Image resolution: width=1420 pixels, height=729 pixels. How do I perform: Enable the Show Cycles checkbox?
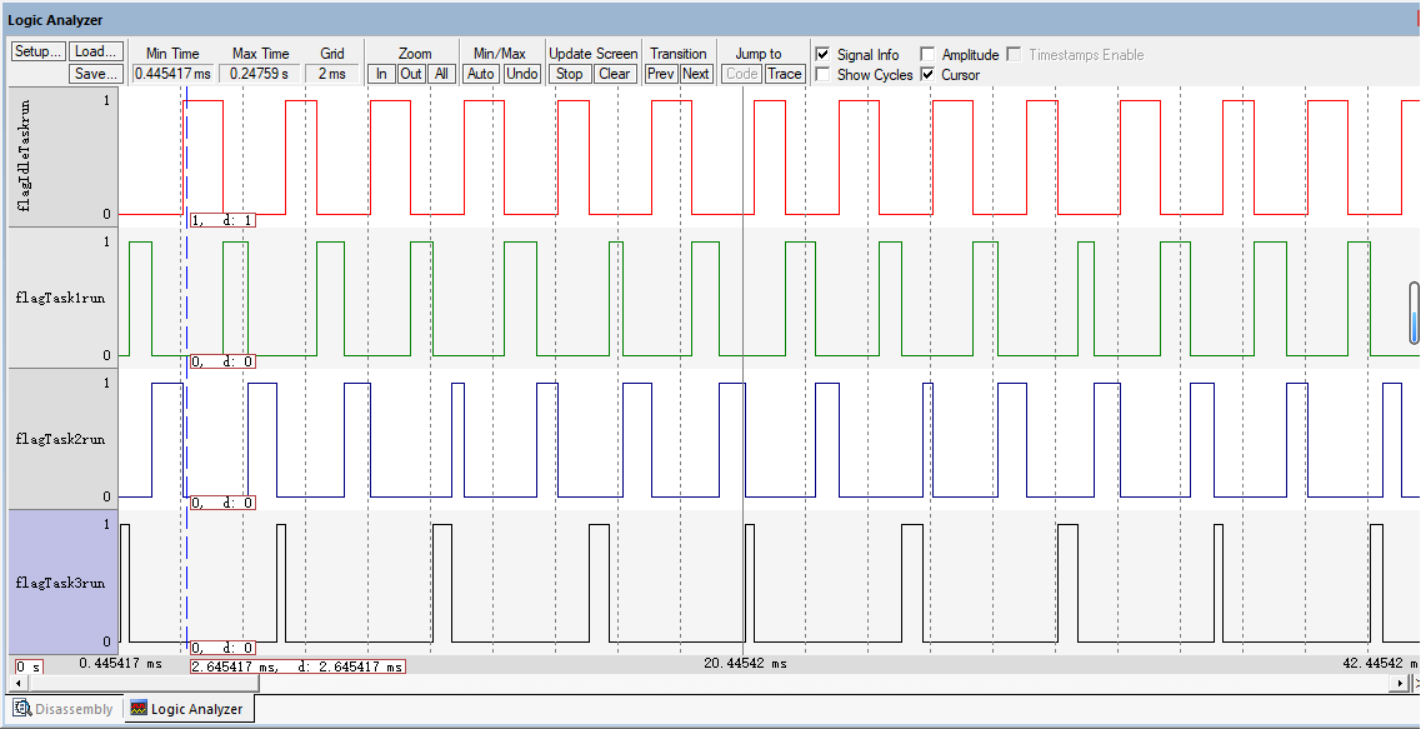point(822,75)
